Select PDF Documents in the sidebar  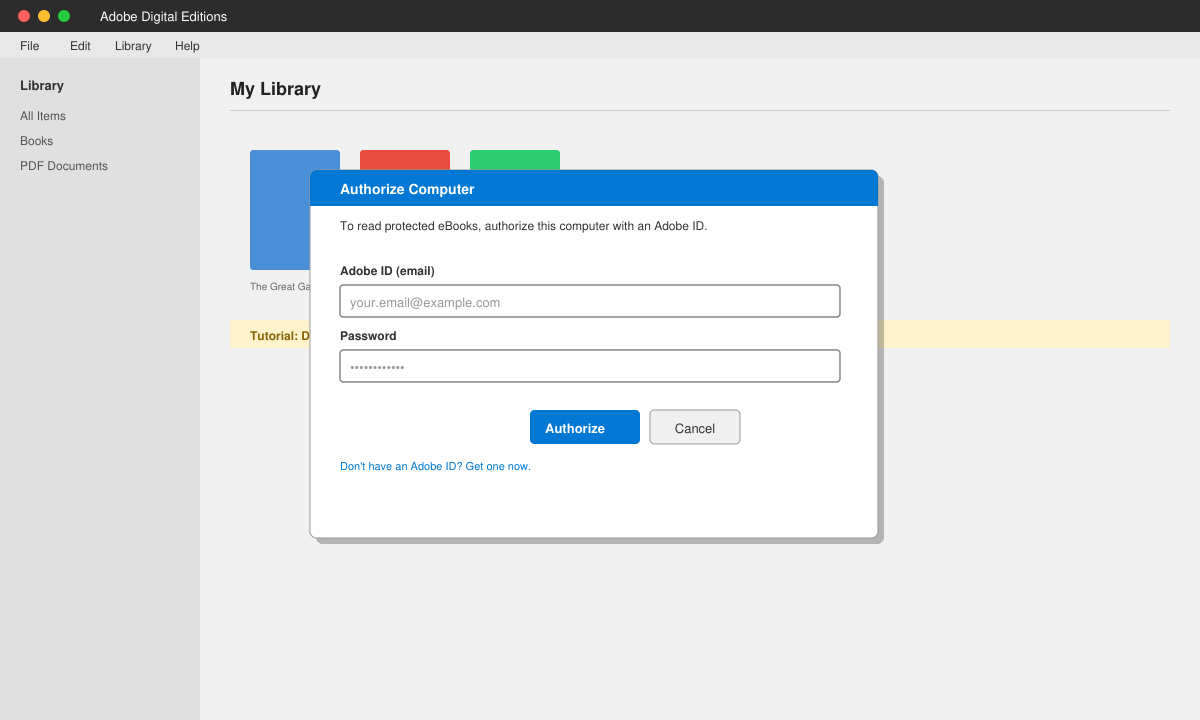click(x=64, y=166)
